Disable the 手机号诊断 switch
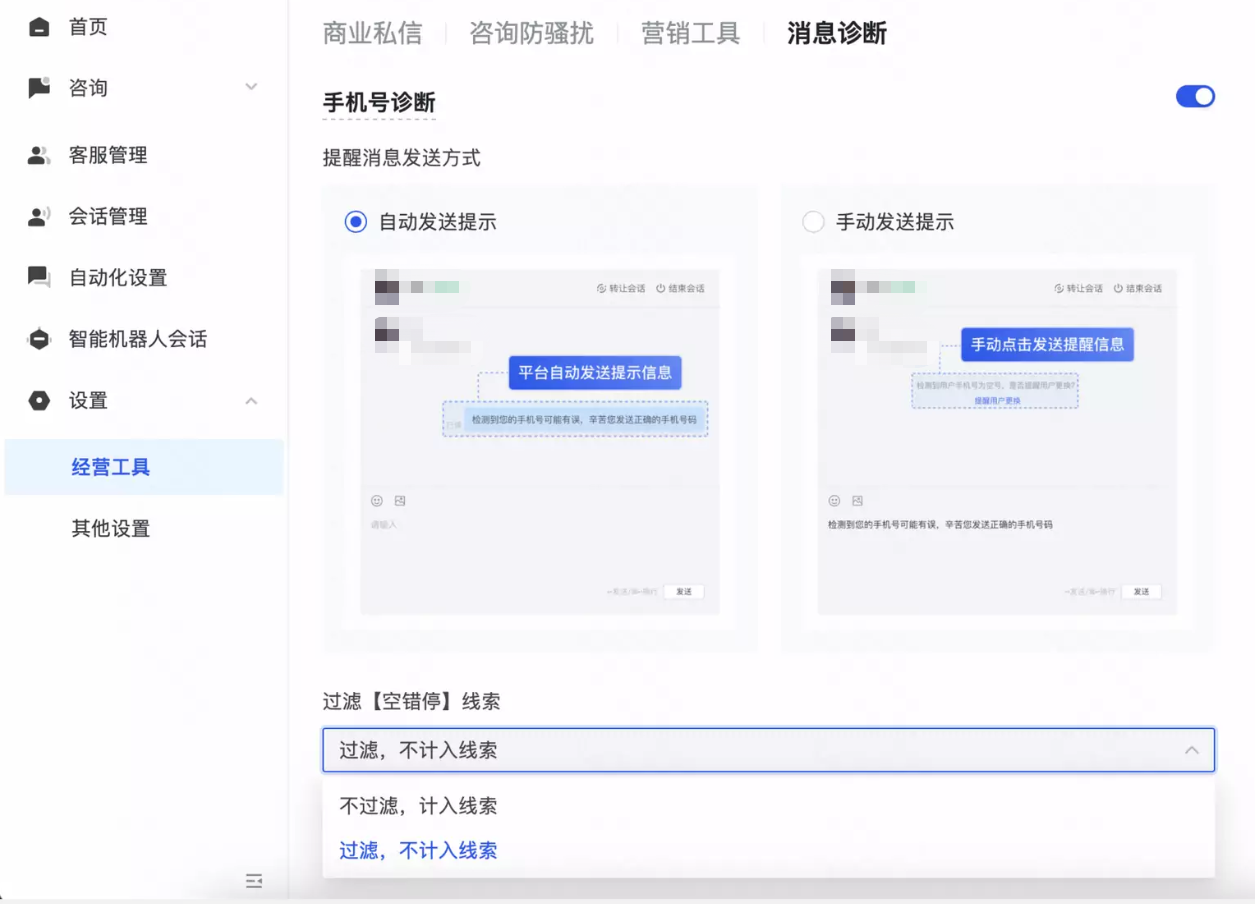This screenshot has height=904, width=1255. pos(1195,95)
